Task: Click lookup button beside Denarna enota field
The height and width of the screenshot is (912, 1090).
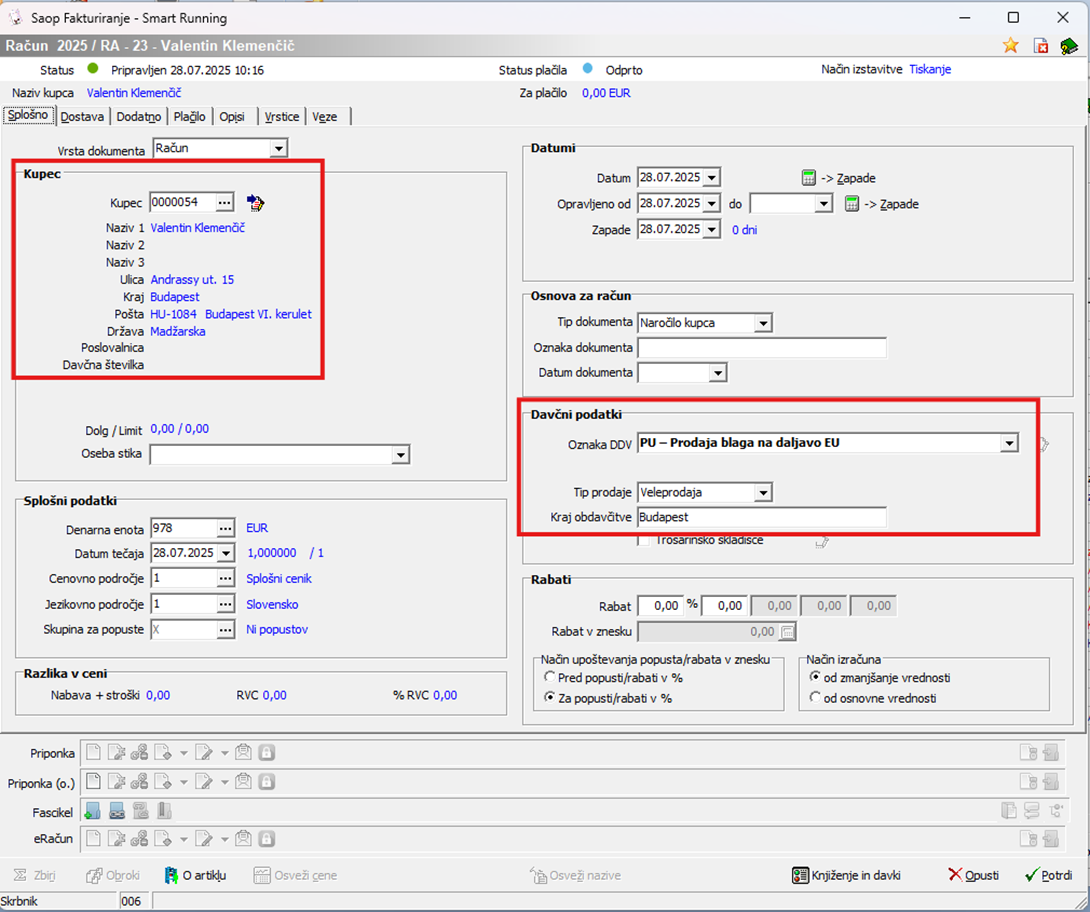Action: click(226, 529)
